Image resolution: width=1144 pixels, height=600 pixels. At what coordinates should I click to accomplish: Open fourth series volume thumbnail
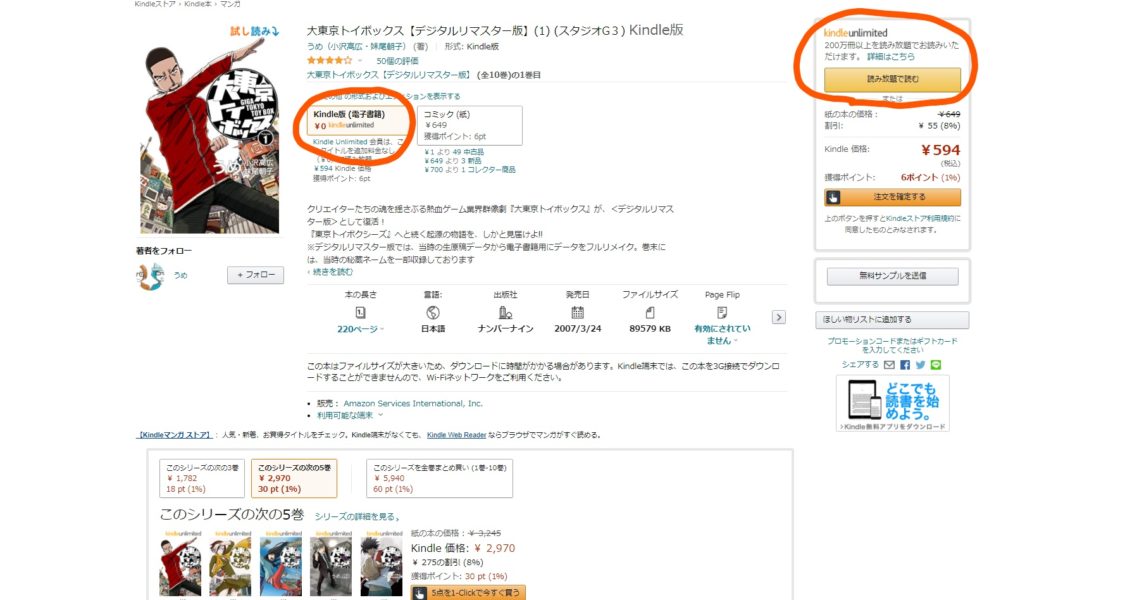click(x=331, y=564)
